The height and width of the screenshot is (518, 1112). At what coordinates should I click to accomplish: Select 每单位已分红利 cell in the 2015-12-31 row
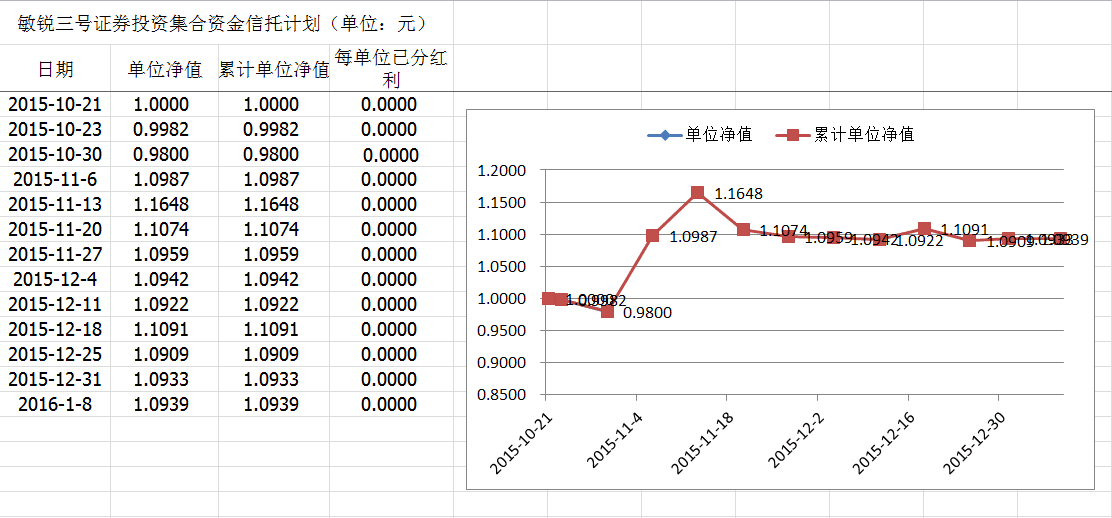coord(389,380)
